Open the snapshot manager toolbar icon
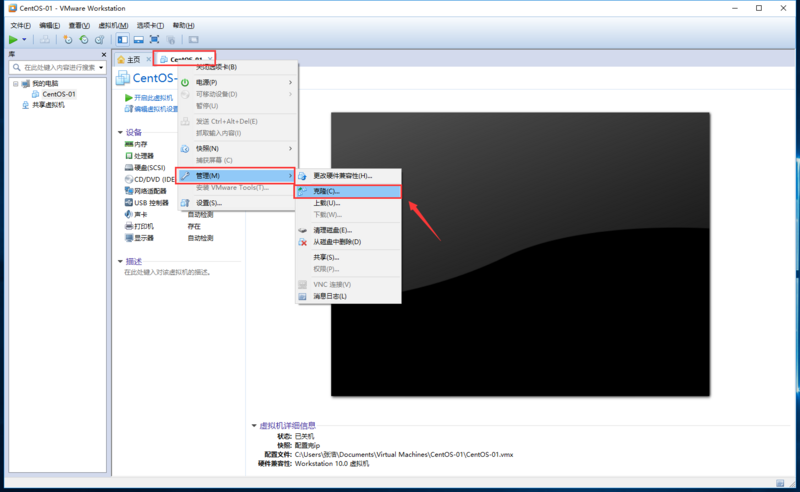The height and width of the screenshot is (492, 800). [x=99, y=39]
